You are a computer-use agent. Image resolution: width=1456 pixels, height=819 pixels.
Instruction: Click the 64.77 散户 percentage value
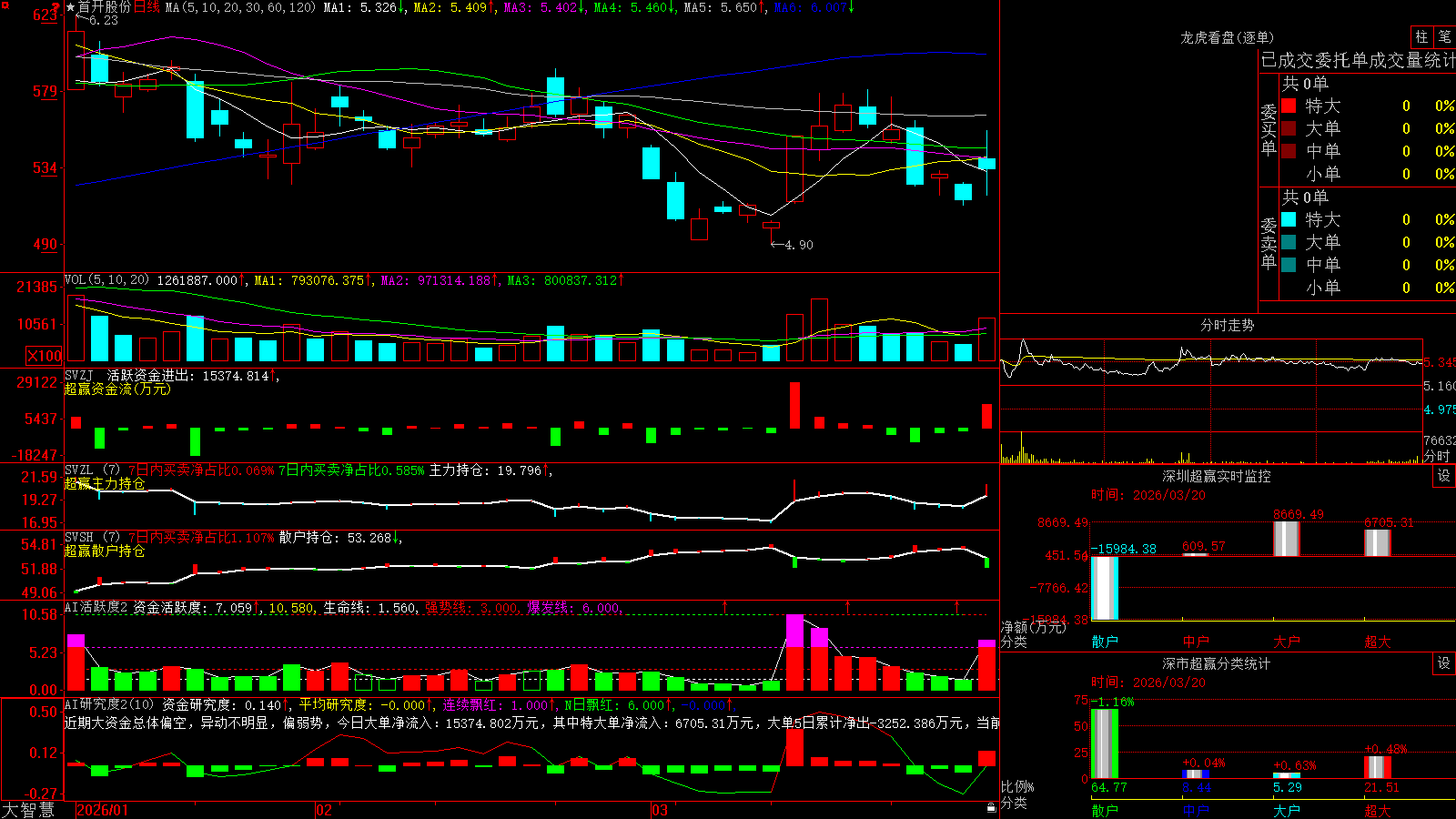tap(1109, 787)
